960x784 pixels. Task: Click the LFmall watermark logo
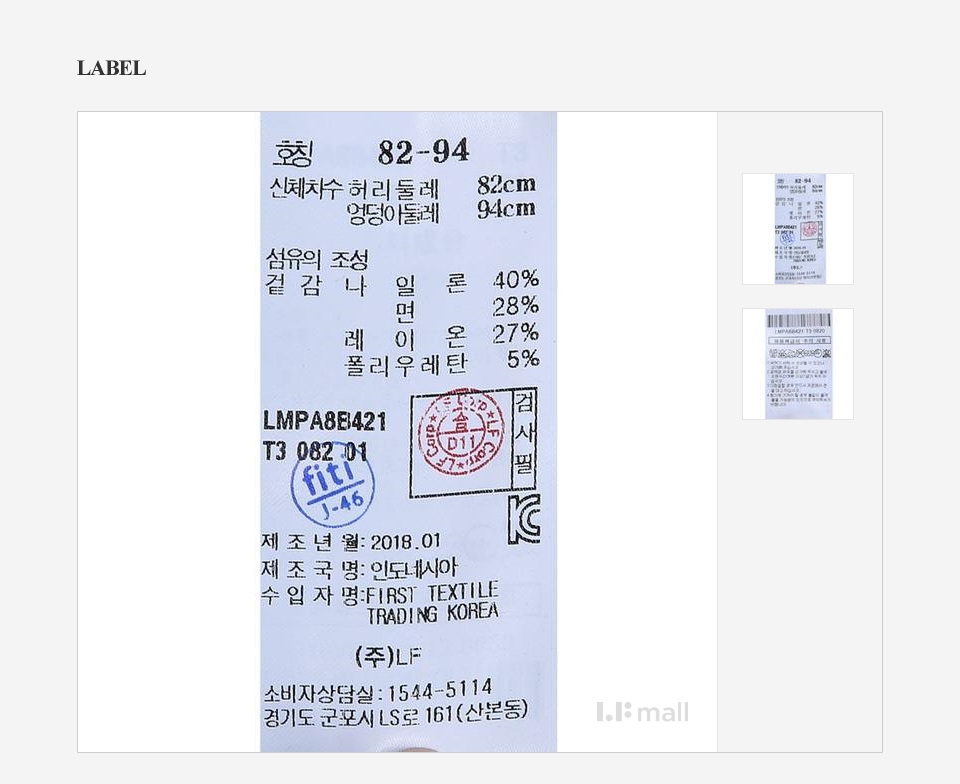click(643, 712)
